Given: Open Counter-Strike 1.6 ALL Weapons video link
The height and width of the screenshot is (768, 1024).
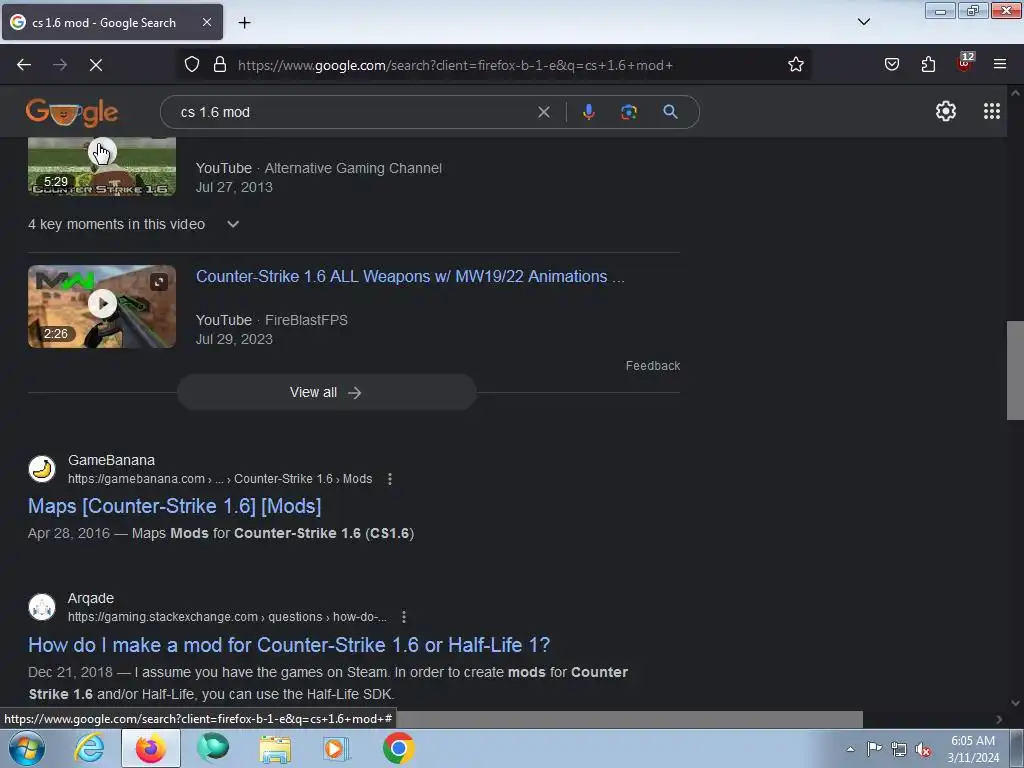Looking at the screenshot, I should point(410,276).
